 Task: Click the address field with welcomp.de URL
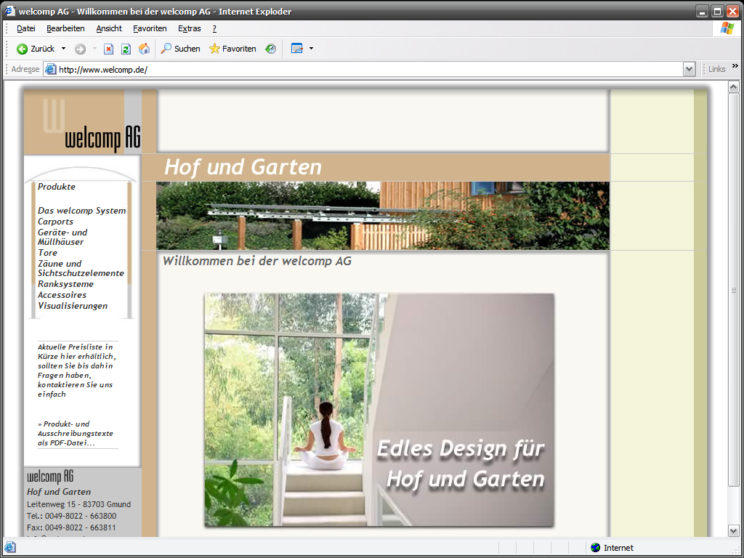tap(363, 70)
